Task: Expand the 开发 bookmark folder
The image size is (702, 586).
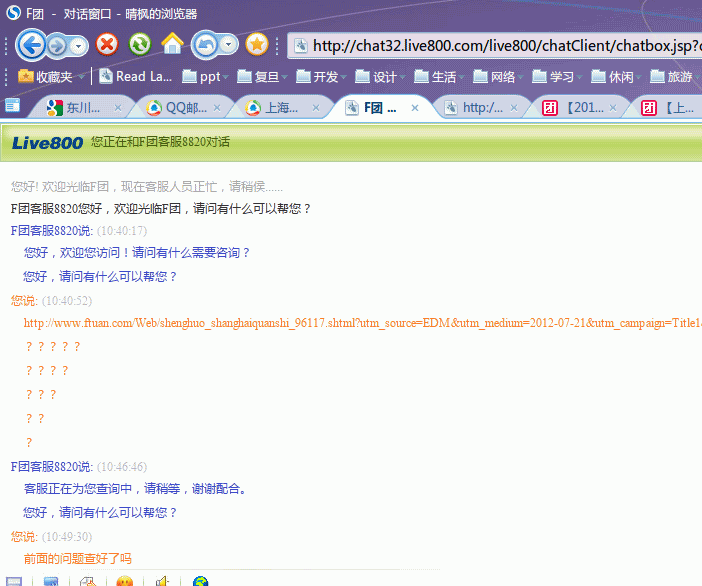Action: 321,77
